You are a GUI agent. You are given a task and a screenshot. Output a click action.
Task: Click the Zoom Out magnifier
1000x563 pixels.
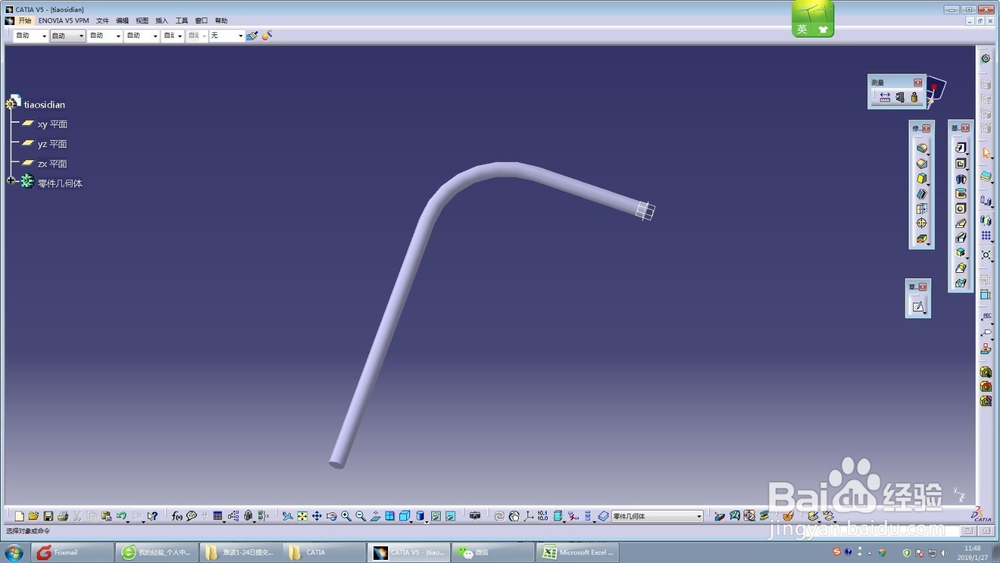(361, 516)
